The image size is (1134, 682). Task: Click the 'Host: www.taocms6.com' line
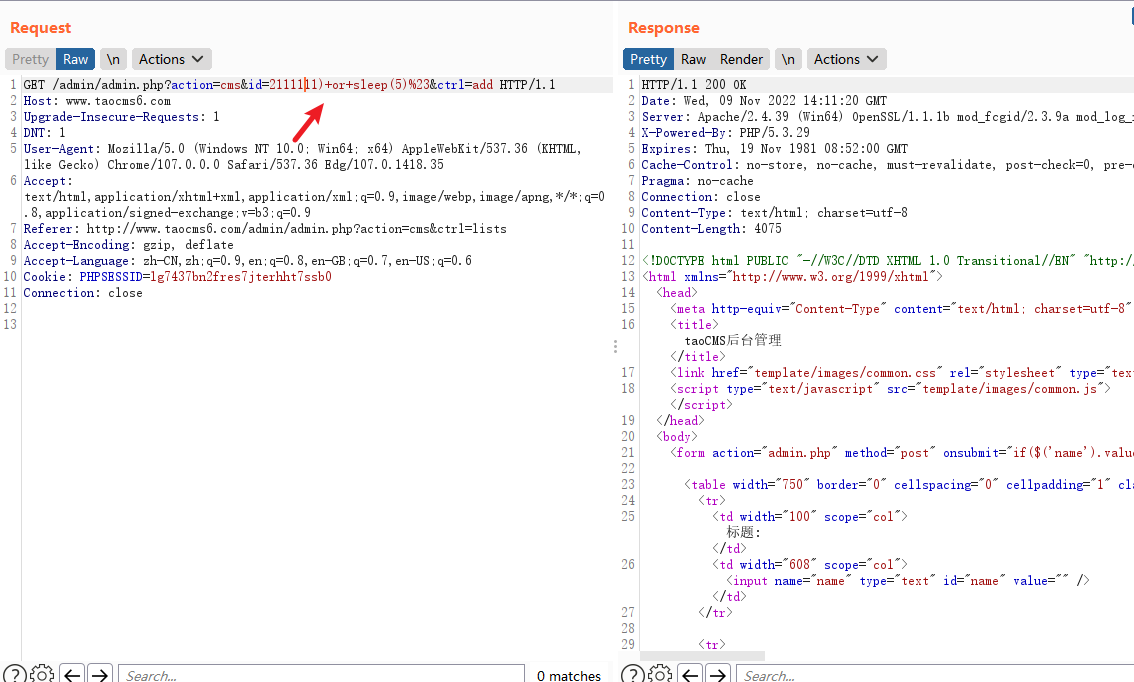click(x=97, y=101)
